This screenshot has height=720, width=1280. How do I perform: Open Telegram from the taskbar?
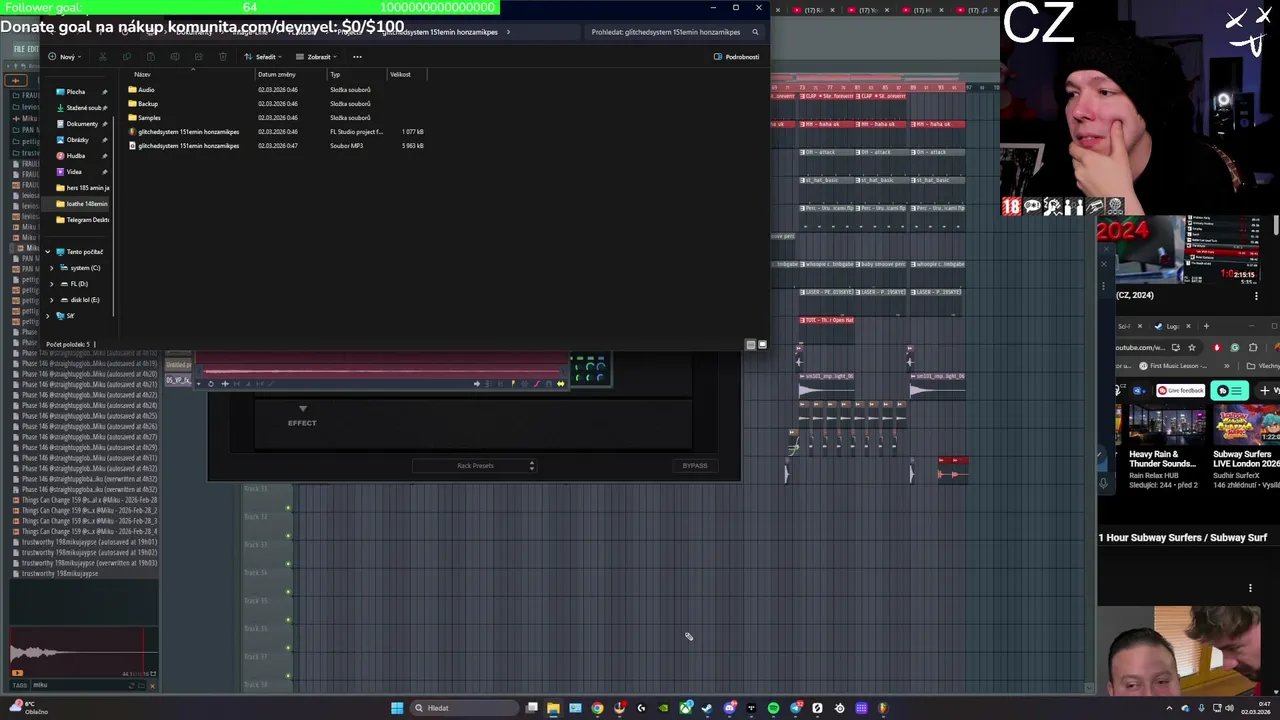tap(796, 708)
